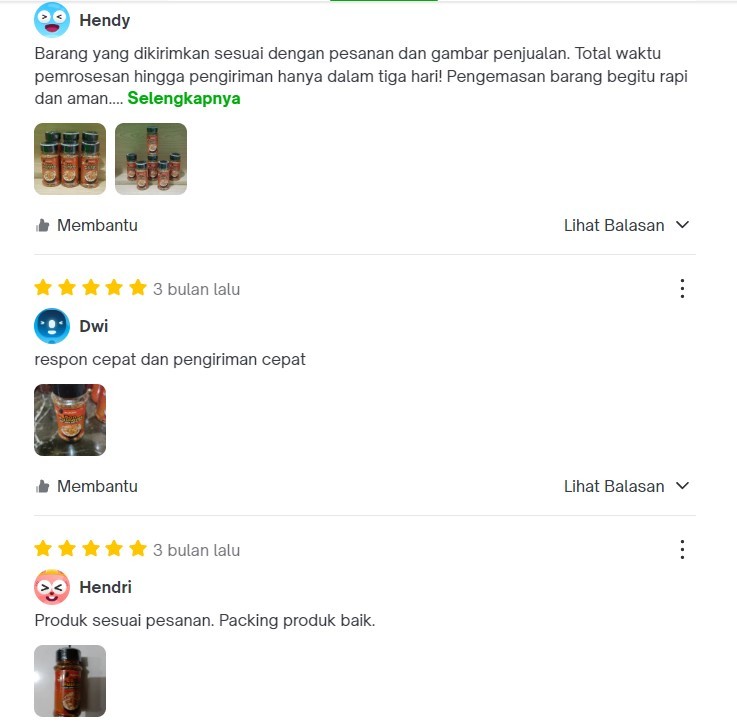Open Hendy's first product photo thumbnail
This screenshot has width=737, height=723.
coord(70,159)
